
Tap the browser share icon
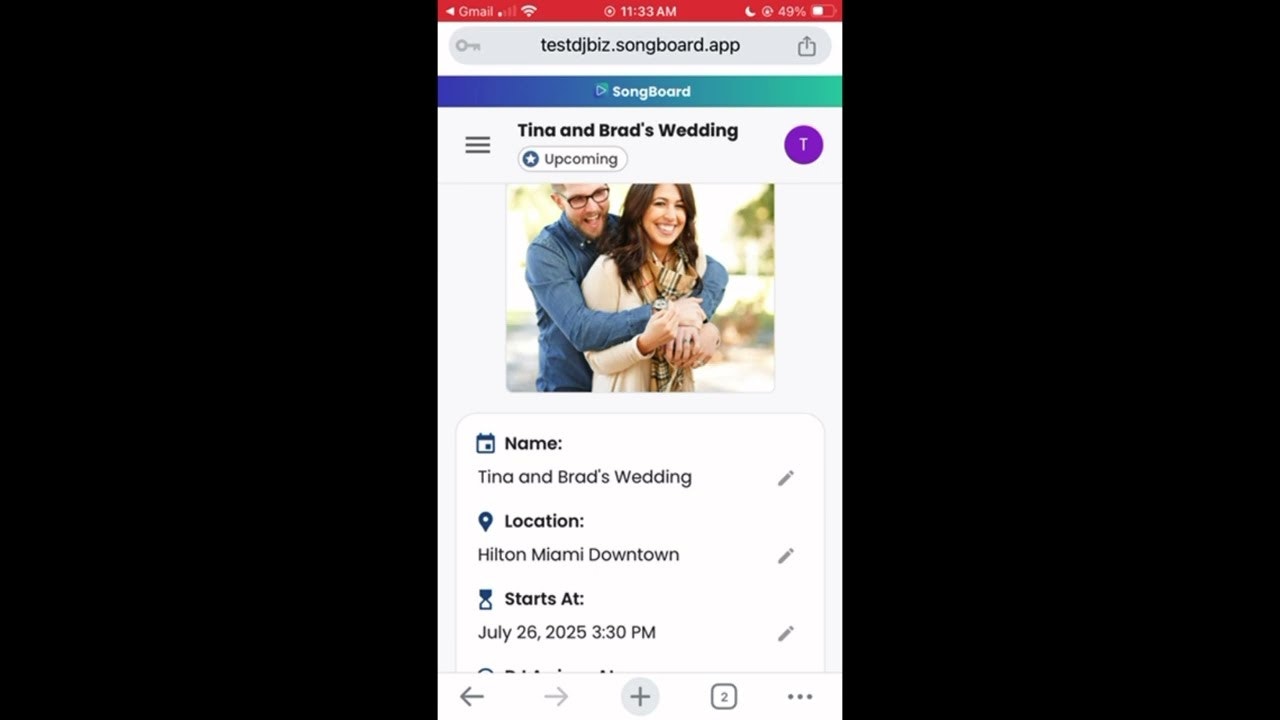806,46
